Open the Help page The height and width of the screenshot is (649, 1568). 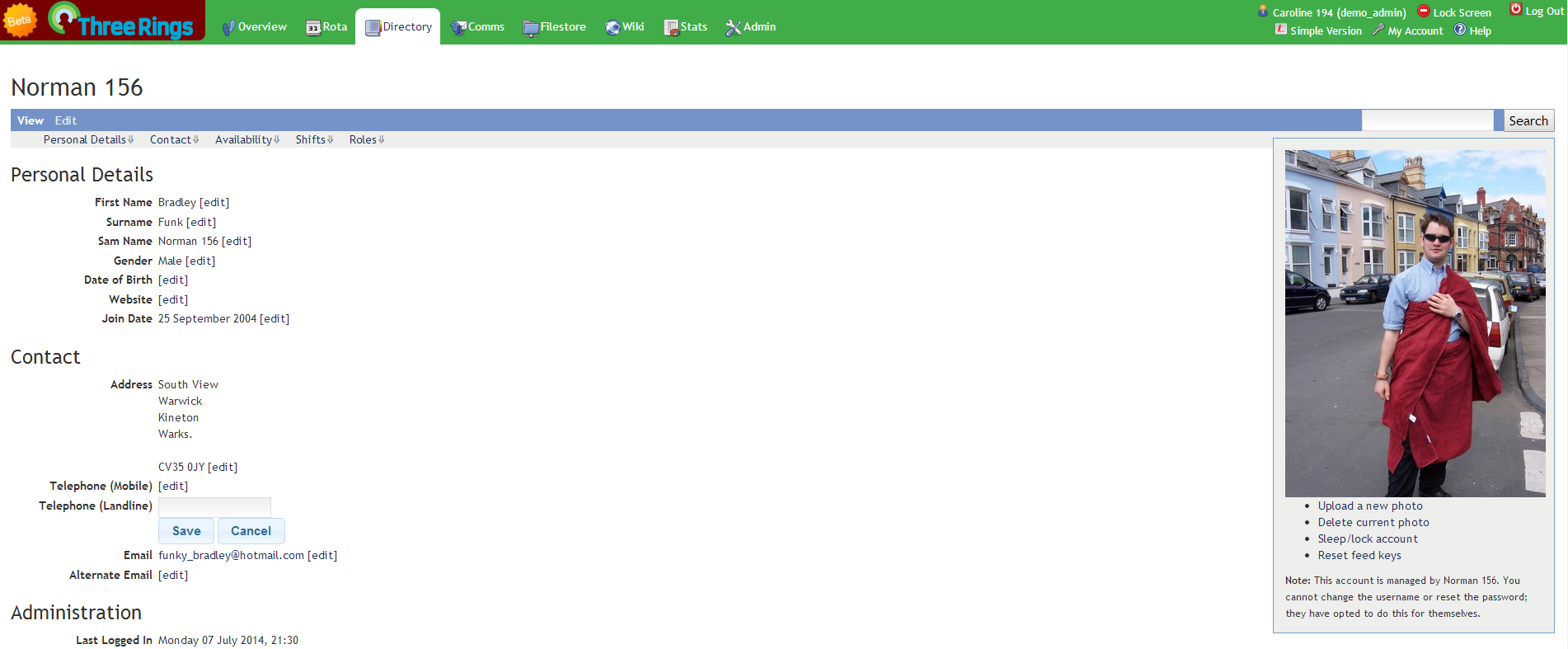point(1480,31)
